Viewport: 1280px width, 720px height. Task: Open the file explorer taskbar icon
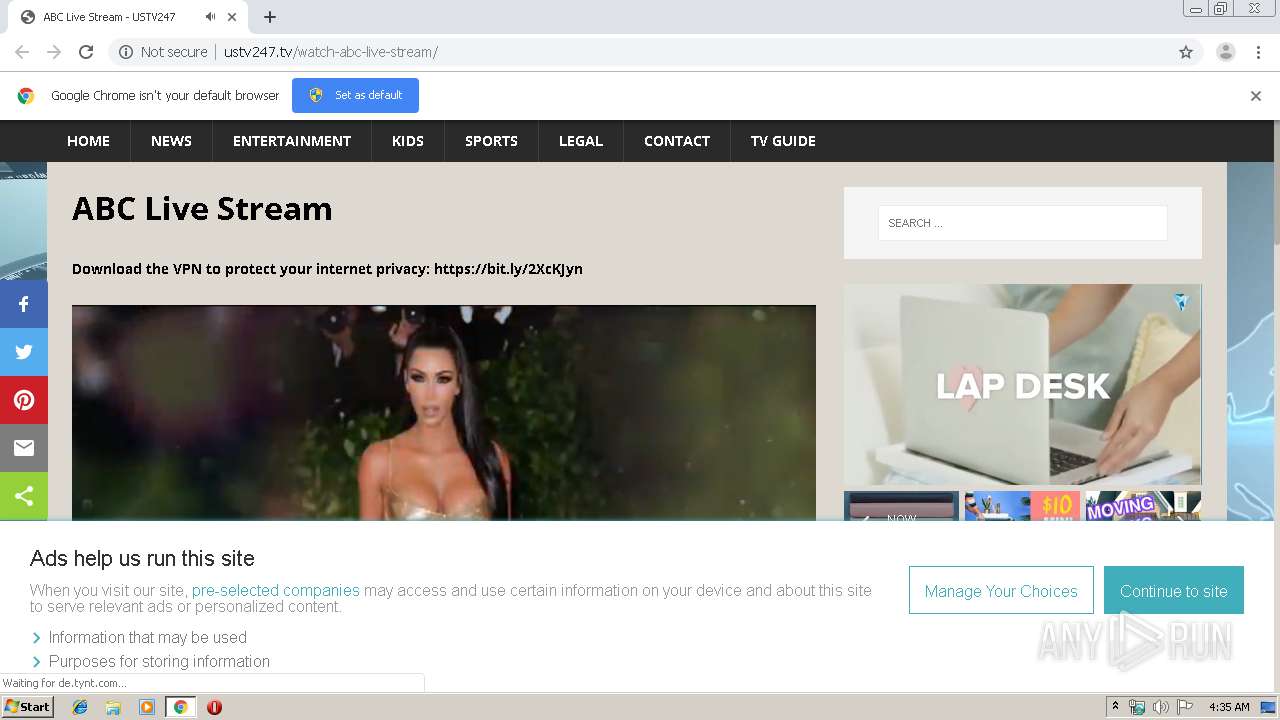[113, 707]
